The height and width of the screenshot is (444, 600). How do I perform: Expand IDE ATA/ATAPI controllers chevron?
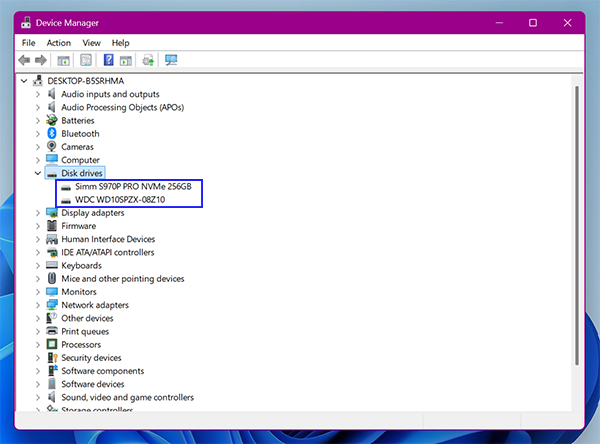tap(38, 253)
